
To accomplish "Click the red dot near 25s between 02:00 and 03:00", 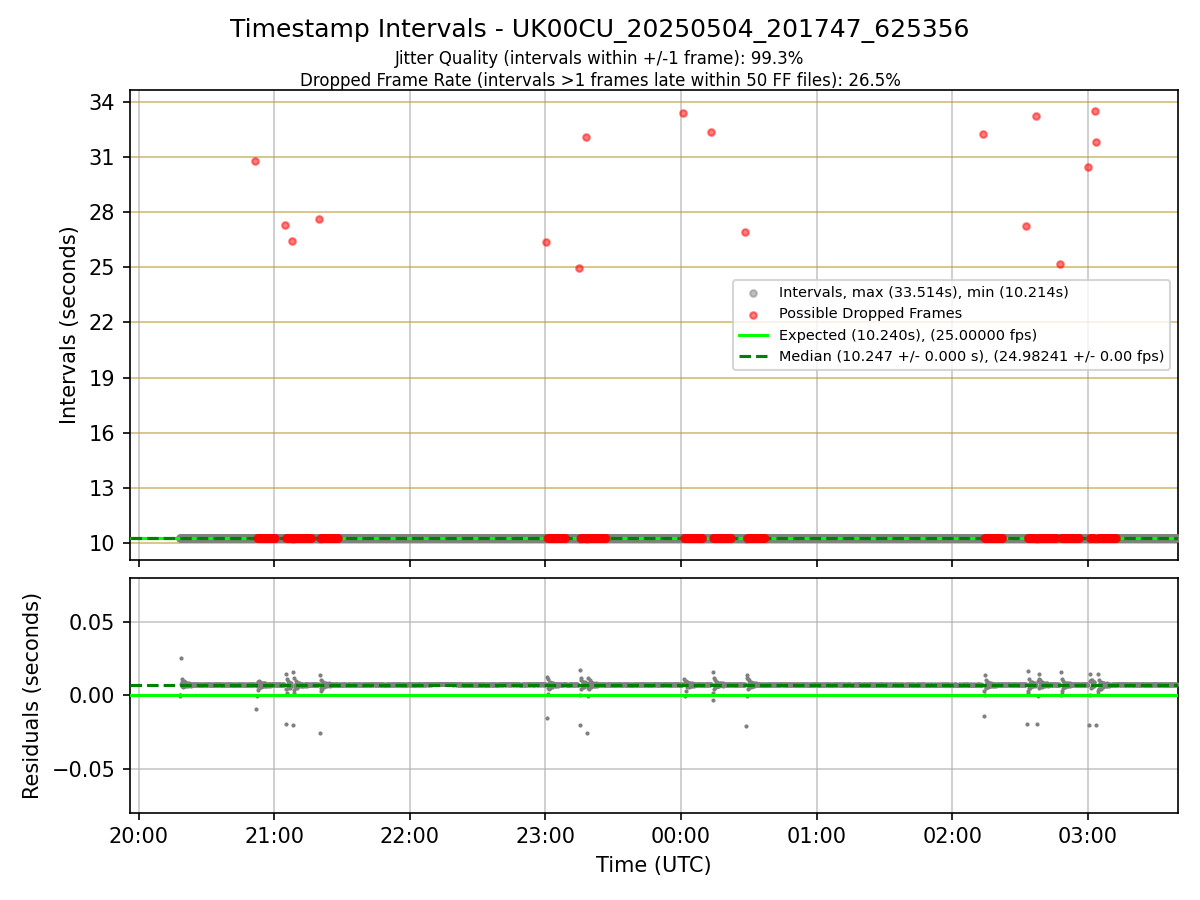I will click(x=1060, y=265).
